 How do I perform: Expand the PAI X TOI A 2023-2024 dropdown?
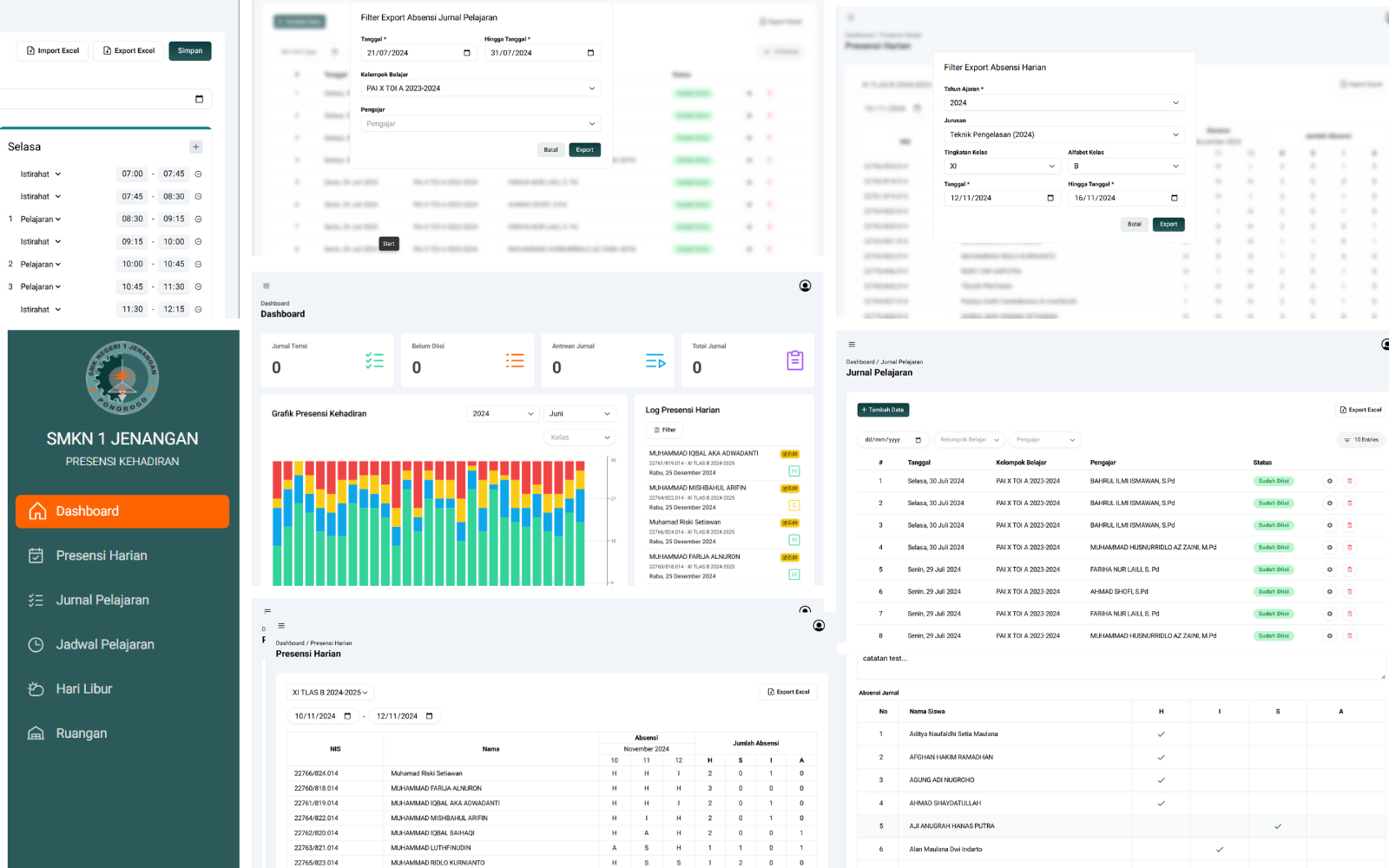[x=480, y=89]
